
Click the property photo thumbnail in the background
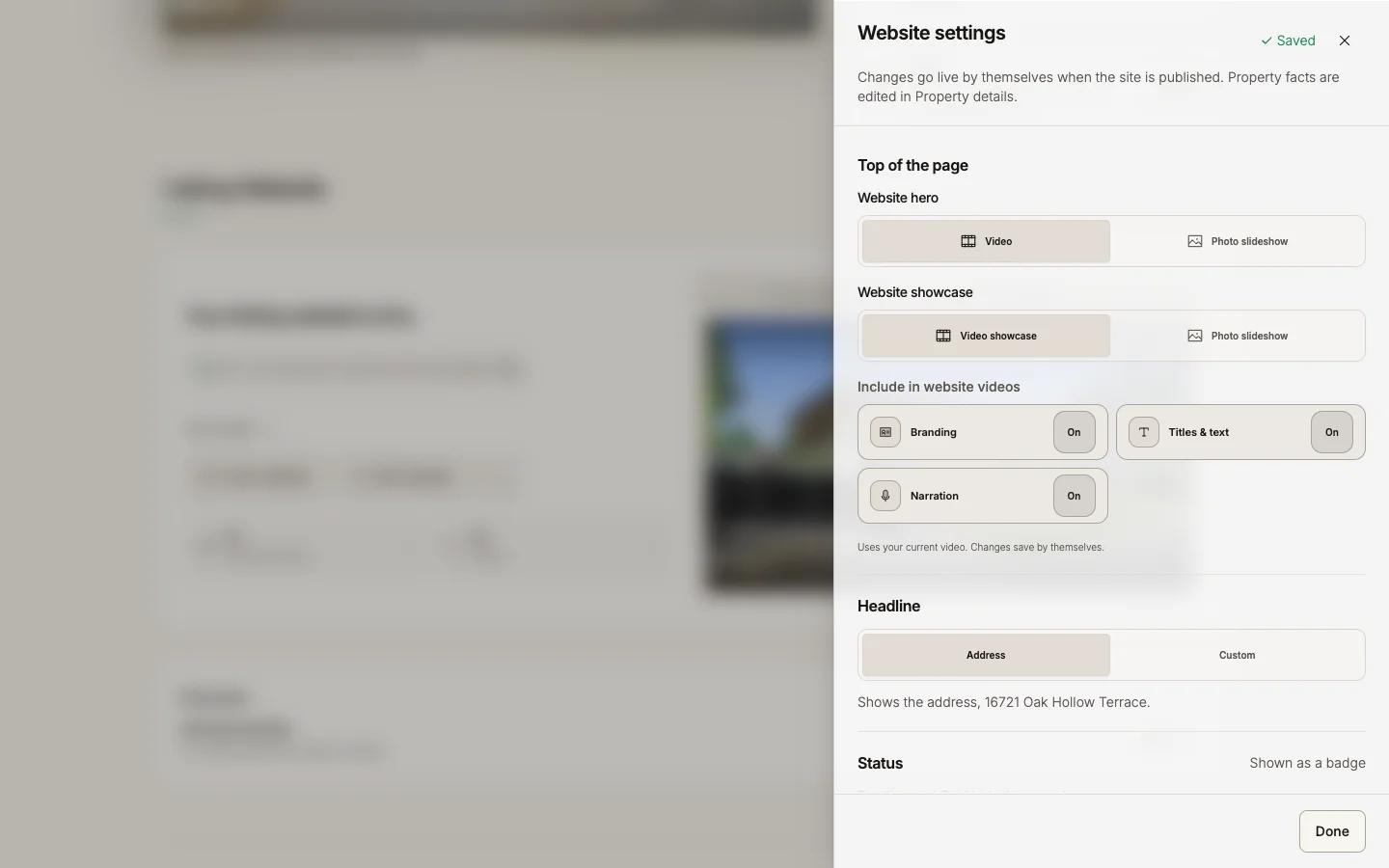click(770, 453)
